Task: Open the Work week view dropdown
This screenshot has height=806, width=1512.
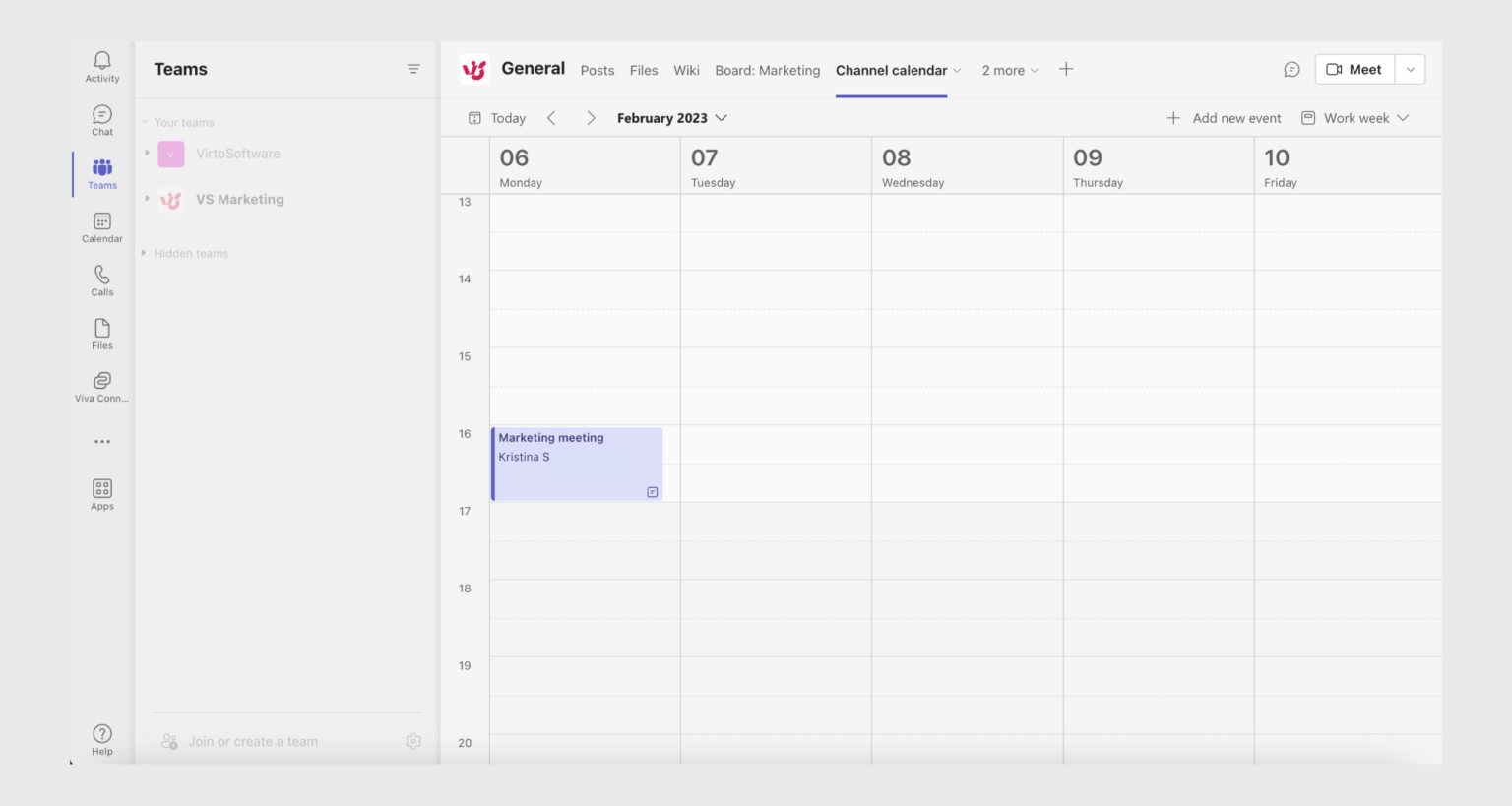Action: pyautogui.click(x=1355, y=117)
